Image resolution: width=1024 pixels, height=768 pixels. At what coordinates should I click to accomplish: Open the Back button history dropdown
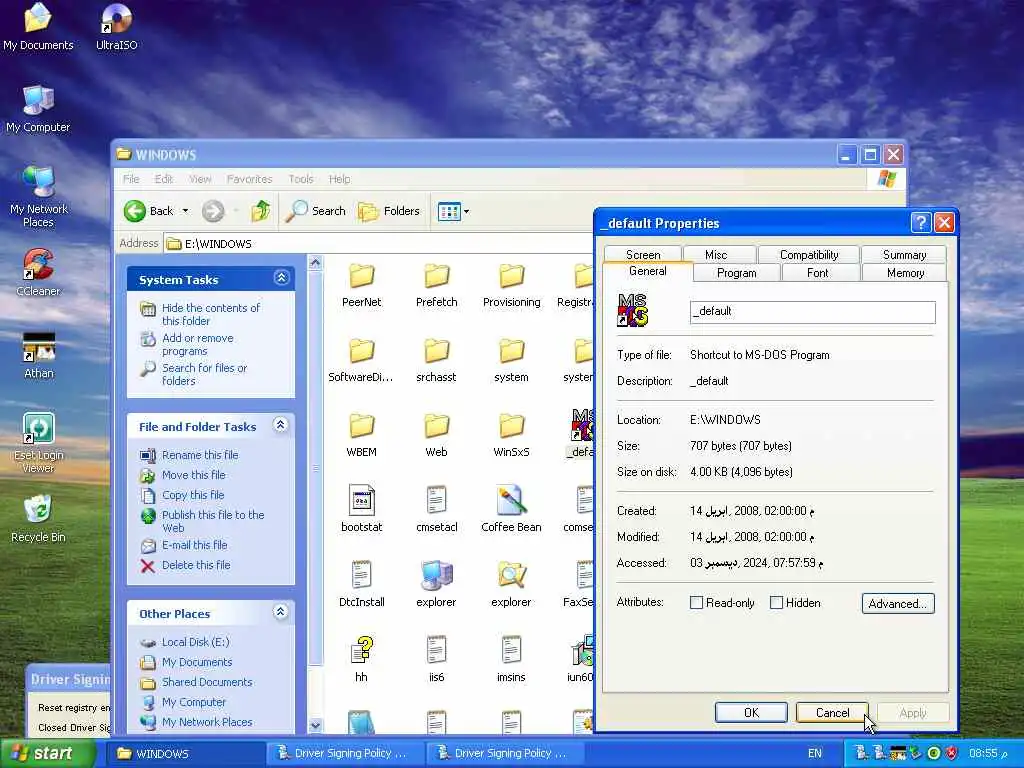185,211
